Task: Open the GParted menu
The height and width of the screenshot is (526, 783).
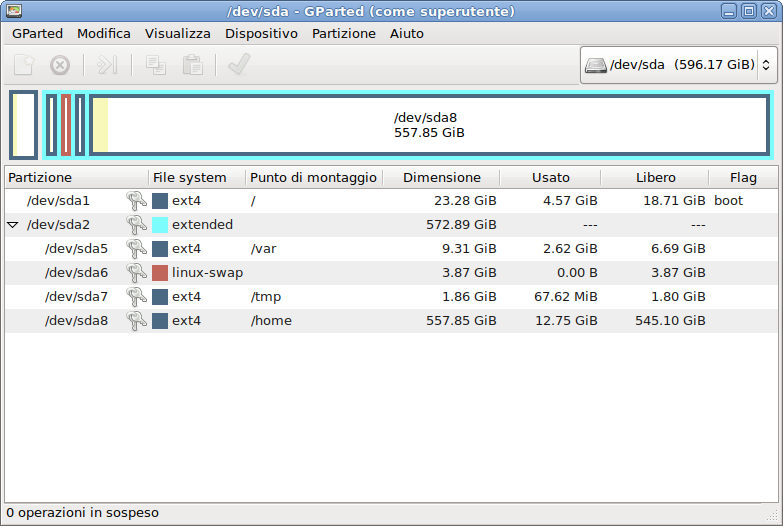Action: click(x=37, y=33)
